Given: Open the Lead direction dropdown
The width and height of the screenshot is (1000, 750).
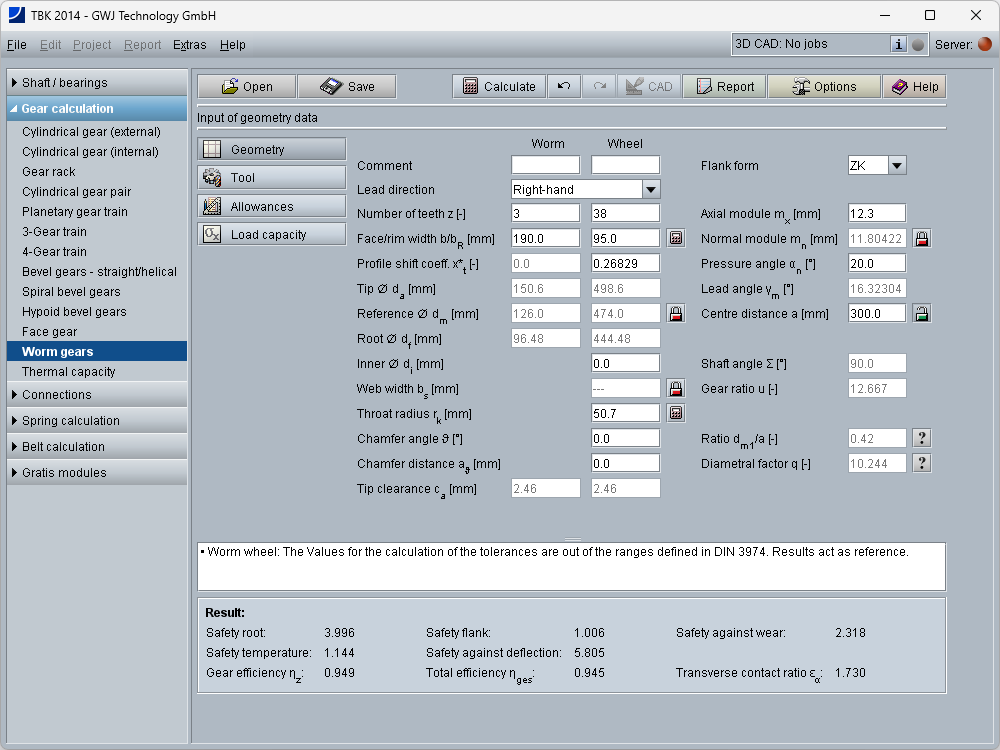Looking at the screenshot, I should pyautogui.click(x=651, y=189).
